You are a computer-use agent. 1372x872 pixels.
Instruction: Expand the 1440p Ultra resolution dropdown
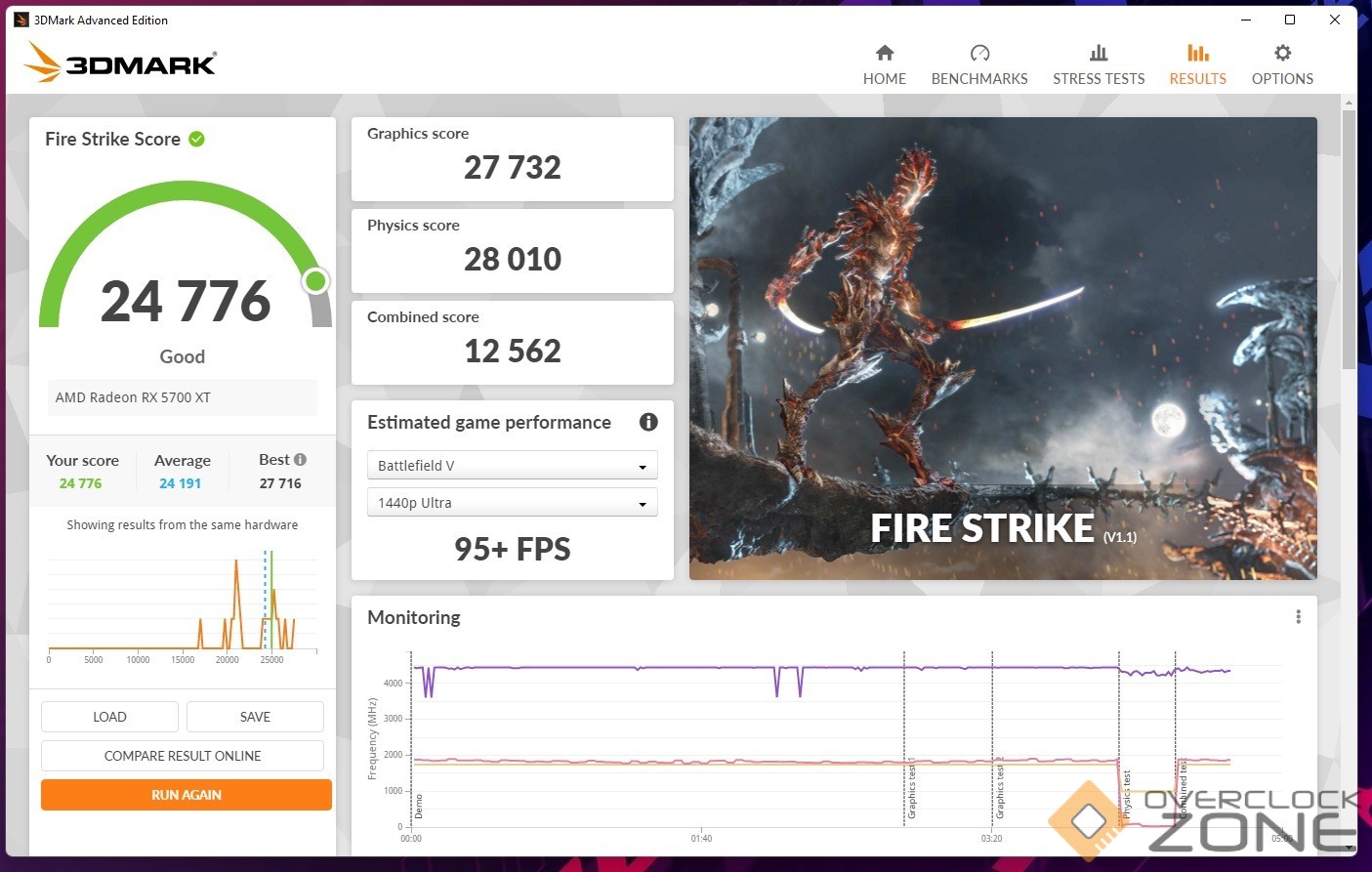512,503
